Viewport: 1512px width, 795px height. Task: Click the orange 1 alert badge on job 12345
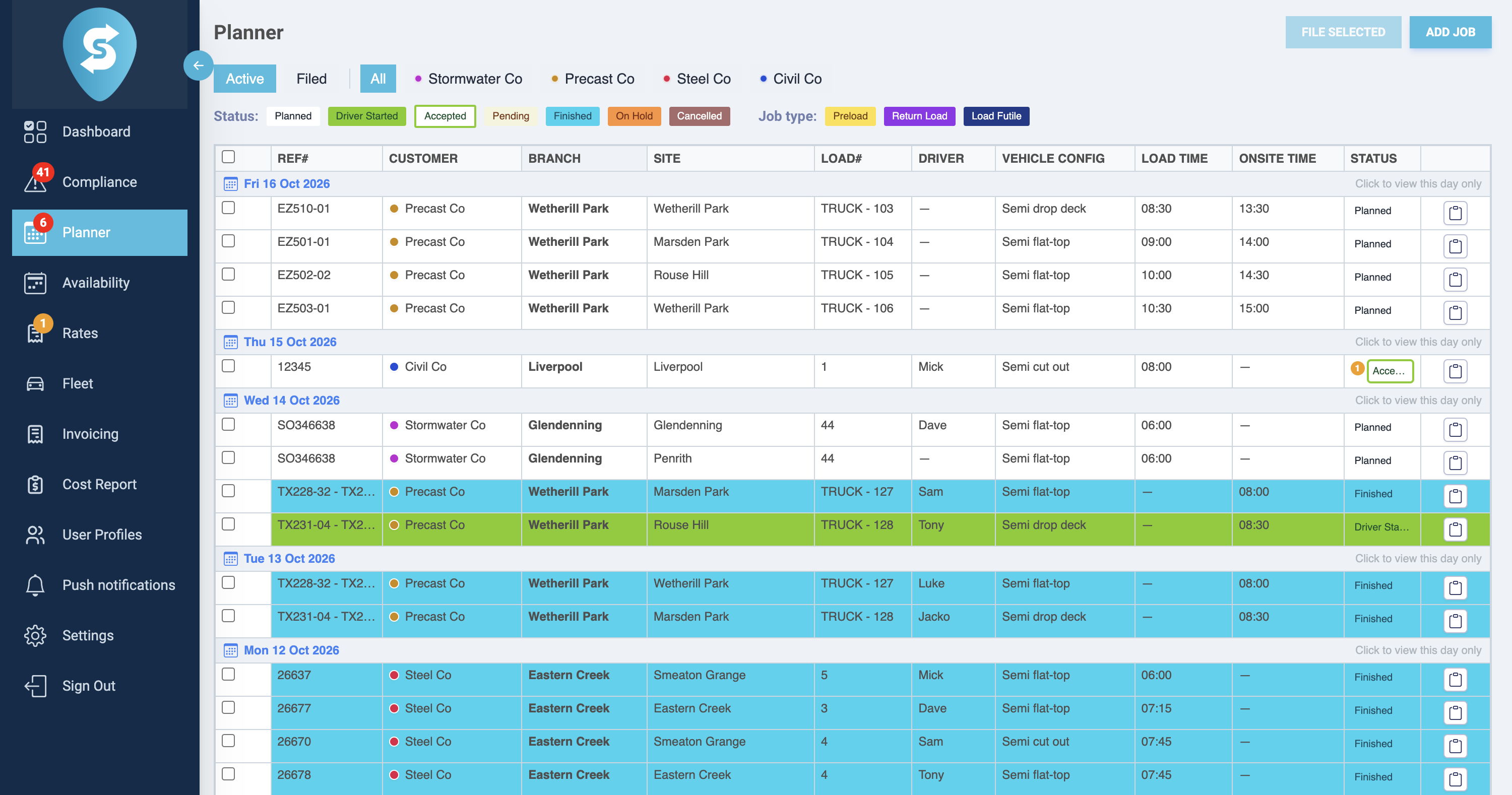1357,368
